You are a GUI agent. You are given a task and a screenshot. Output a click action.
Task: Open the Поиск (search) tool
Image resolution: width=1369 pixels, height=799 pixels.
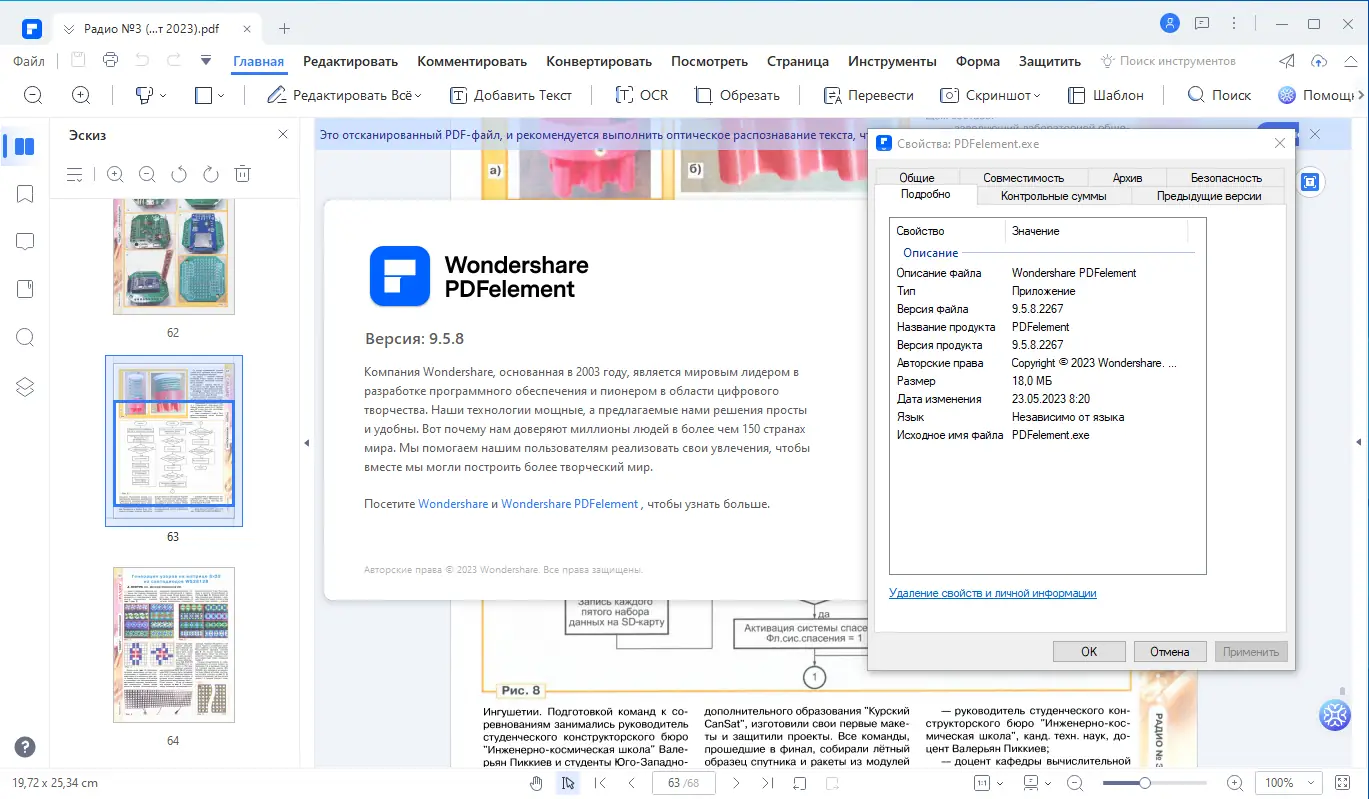(1218, 94)
